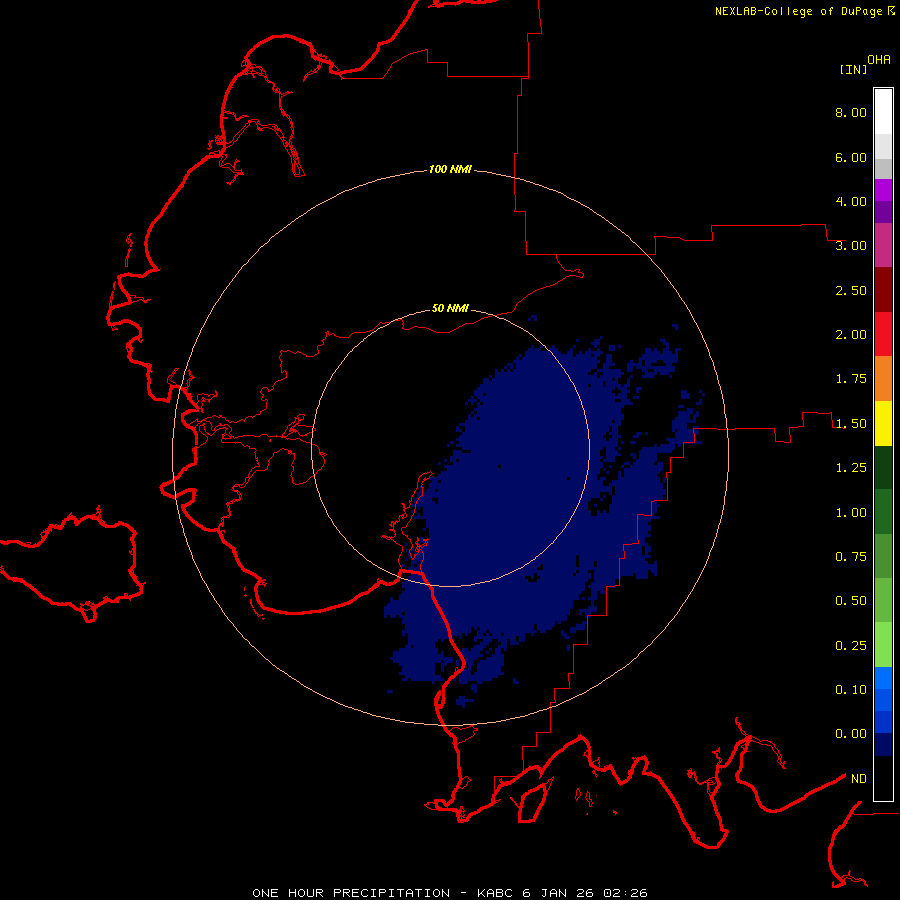This screenshot has height=900, width=900.
Task: Click the 6.00 legend value
Action: (851, 157)
